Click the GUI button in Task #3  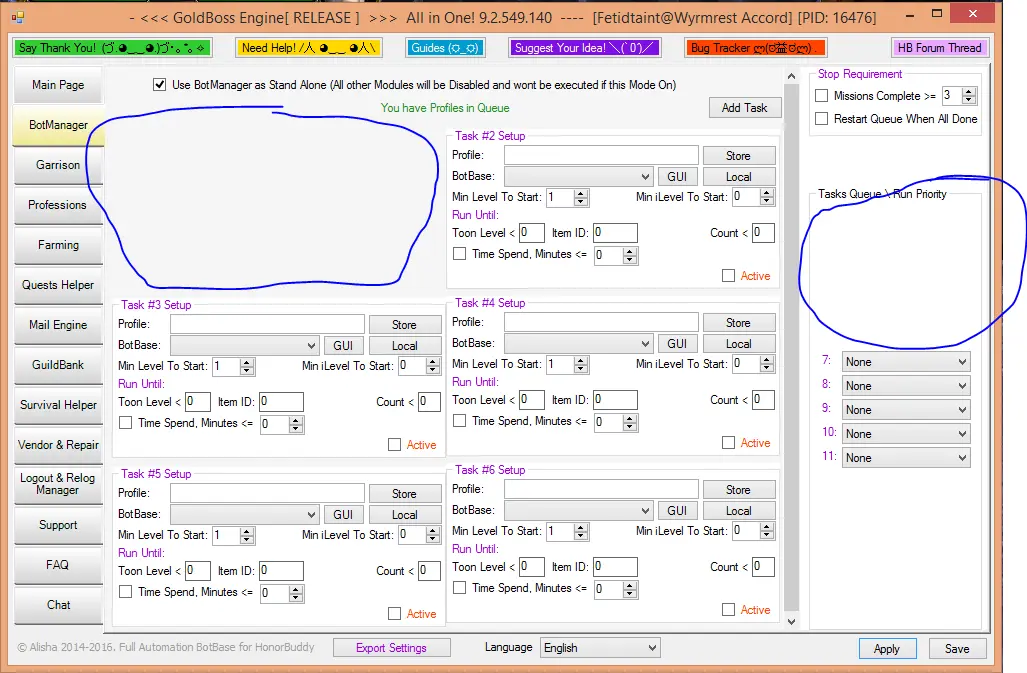tap(343, 346)
